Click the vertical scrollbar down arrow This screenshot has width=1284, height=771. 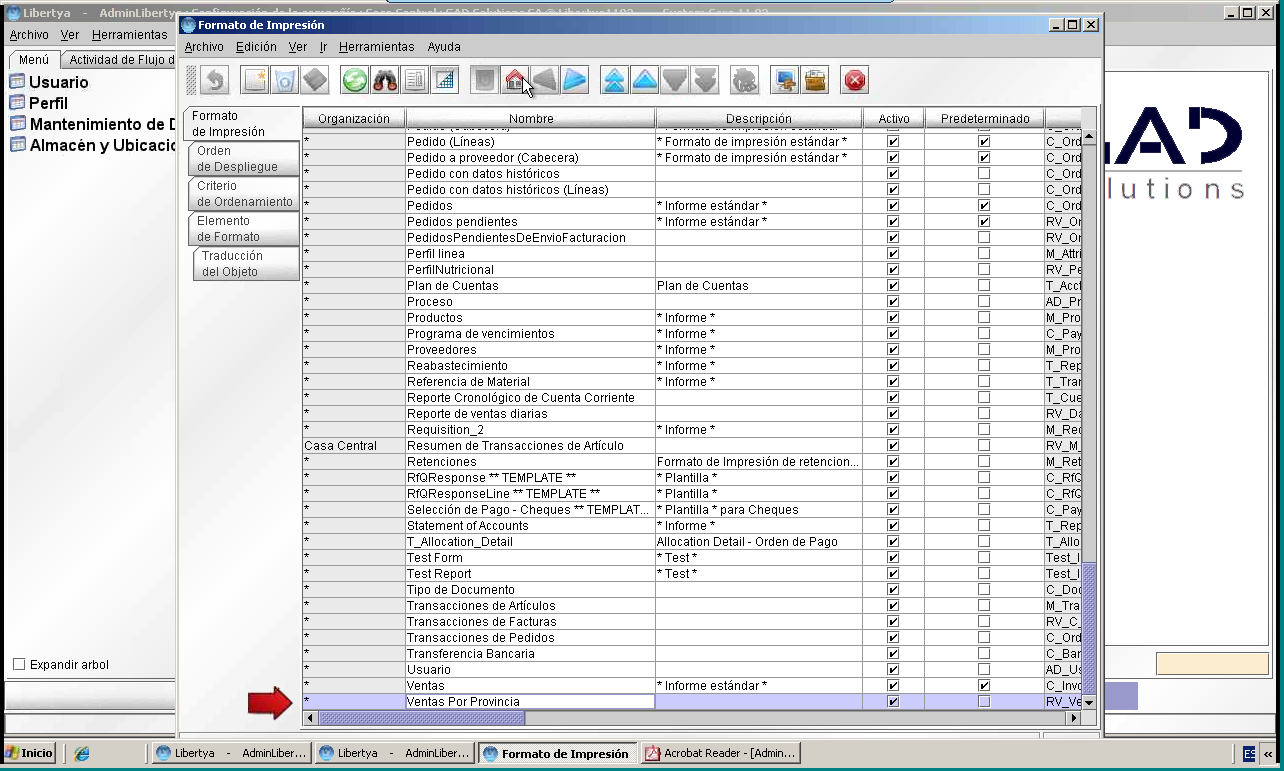[x=1089, y=703]
